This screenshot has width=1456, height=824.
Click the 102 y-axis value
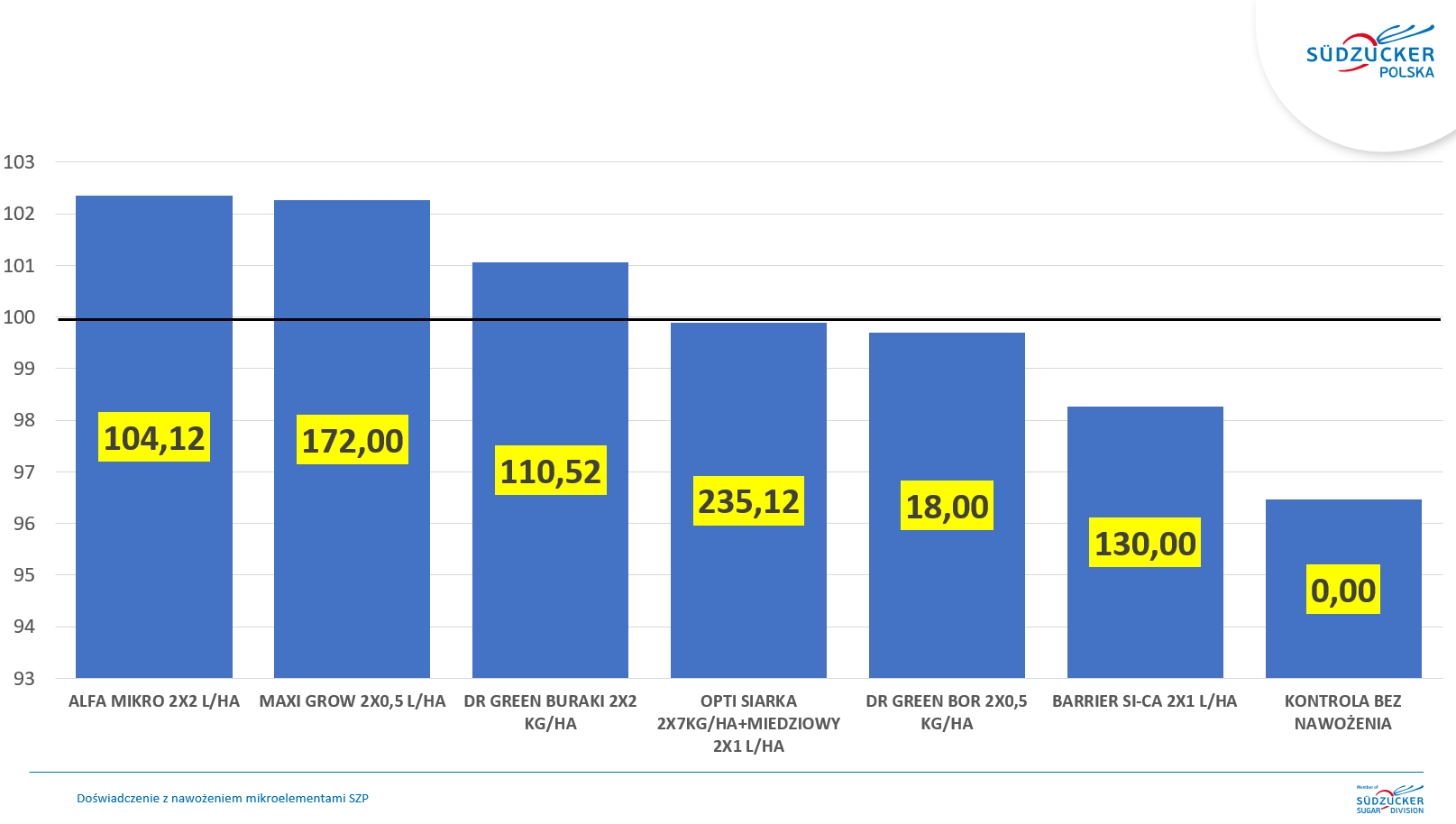click(x=19, y=214)
